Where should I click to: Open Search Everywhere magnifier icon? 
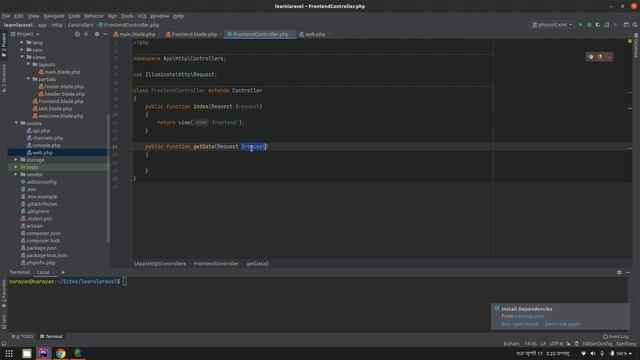point(635,25)
